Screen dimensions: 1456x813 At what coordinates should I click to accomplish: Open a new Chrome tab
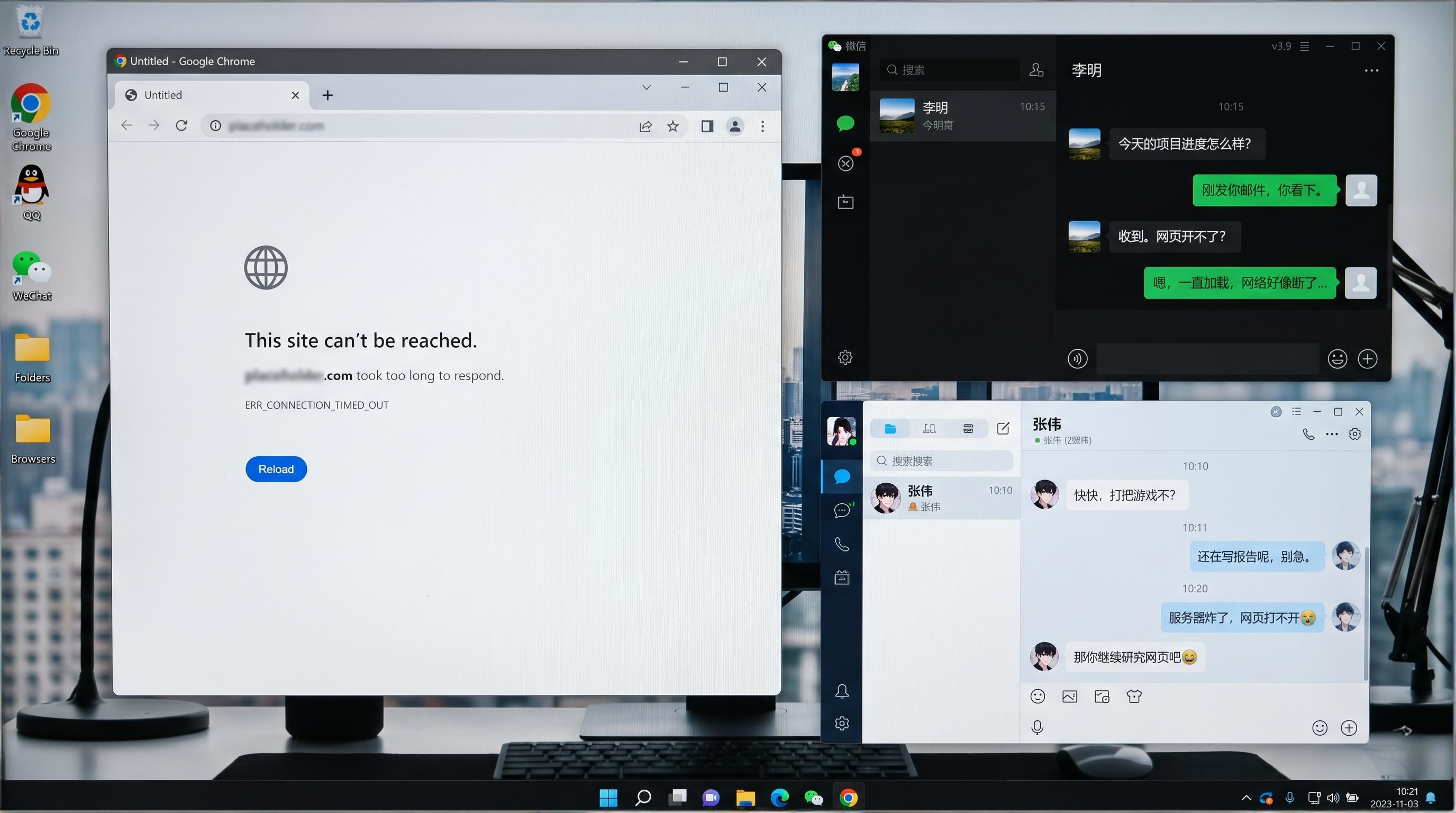327,95
